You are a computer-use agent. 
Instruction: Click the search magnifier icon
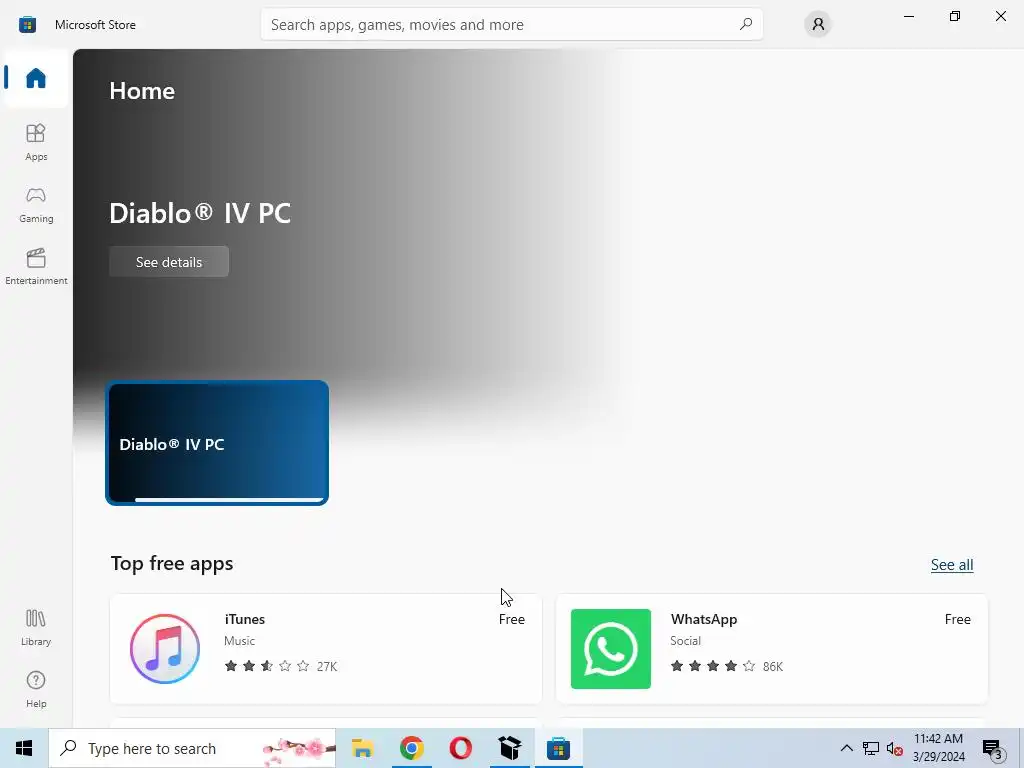[x=746, y=24]
